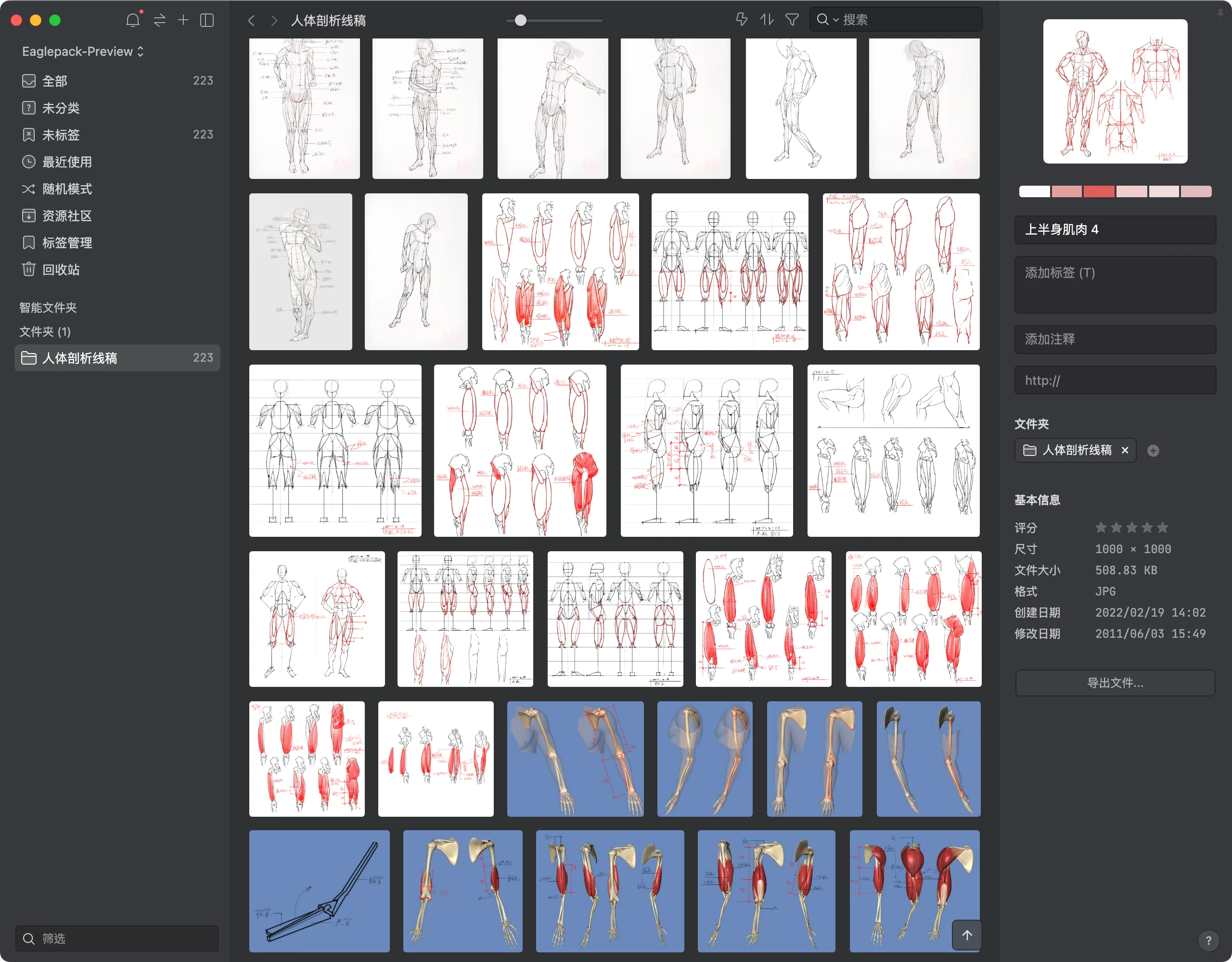Image resolution: width=1232 pixels, height=962 pixels.
Task: Click the 导出文件... button
Action: coord(1115,683)
